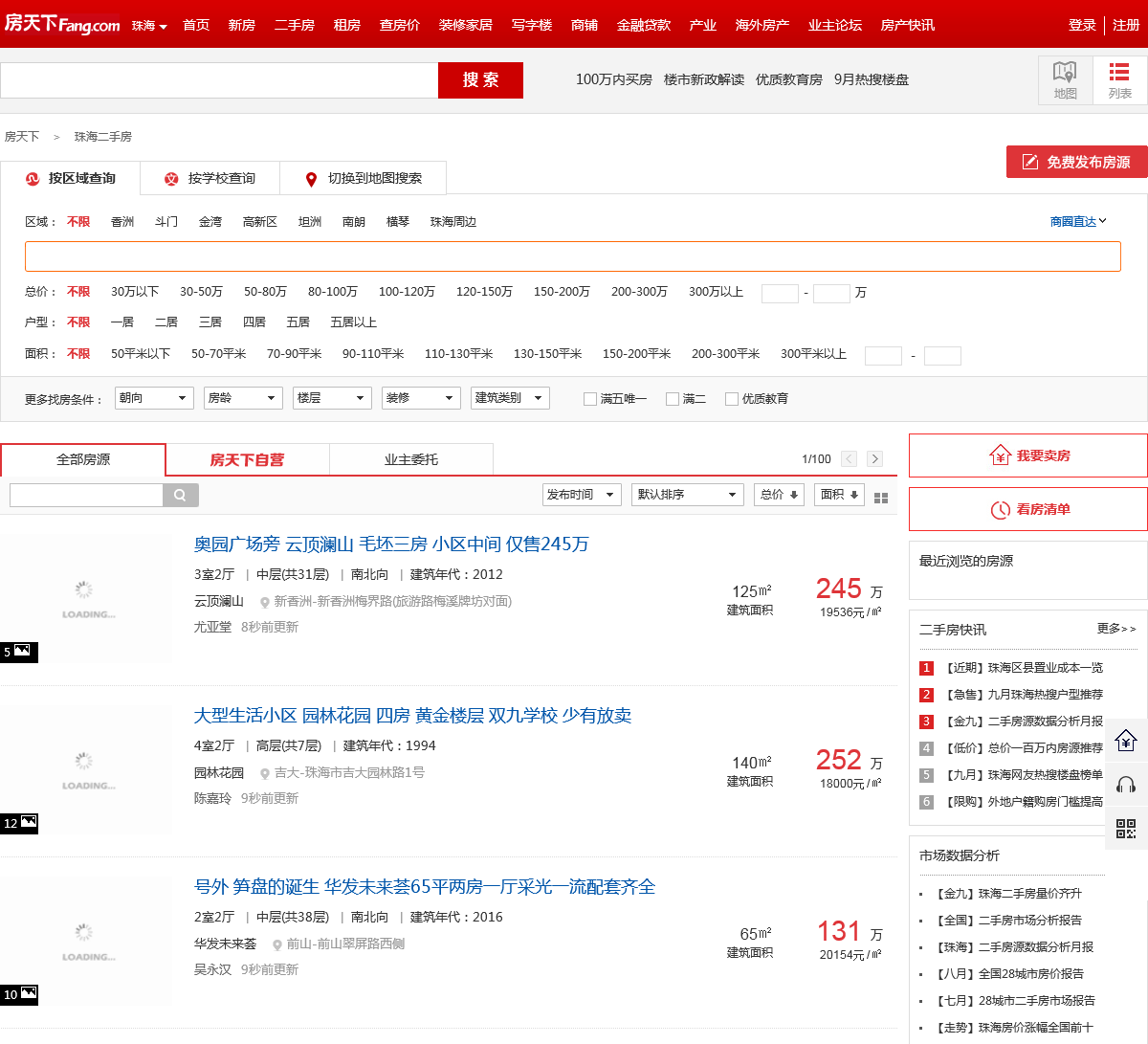This screenshot has height=1044, width=1148.
Task: Open the 朝向 dropdown
Action: pos(154,398)
